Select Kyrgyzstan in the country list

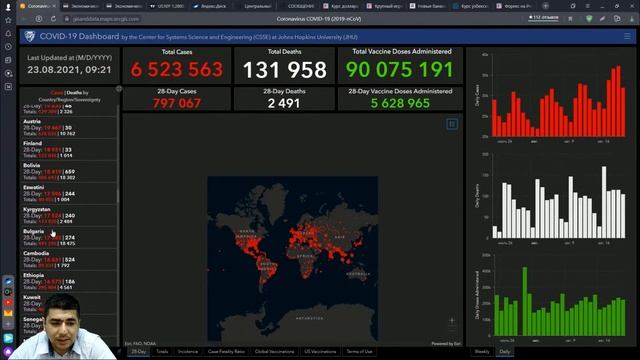[69, 216]
